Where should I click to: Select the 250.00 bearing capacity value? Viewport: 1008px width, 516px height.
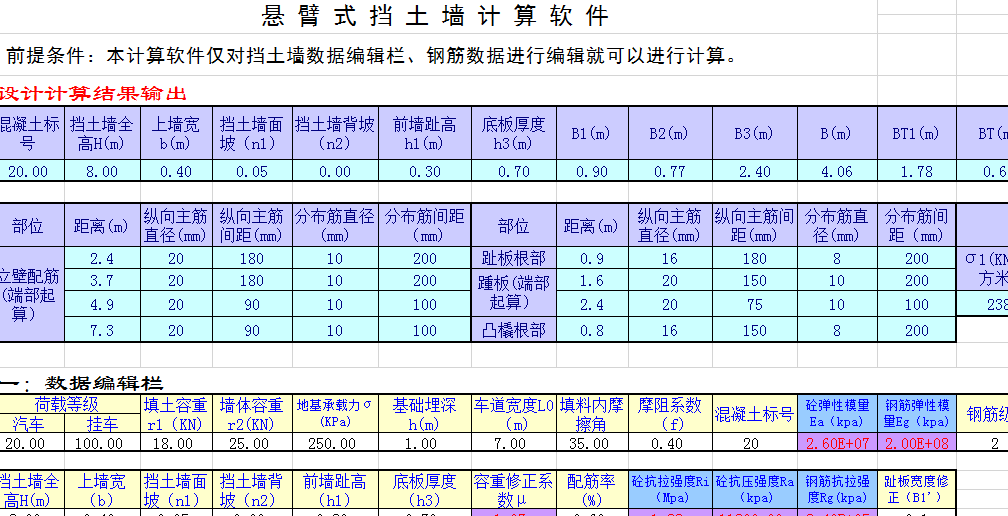(335, 443)
